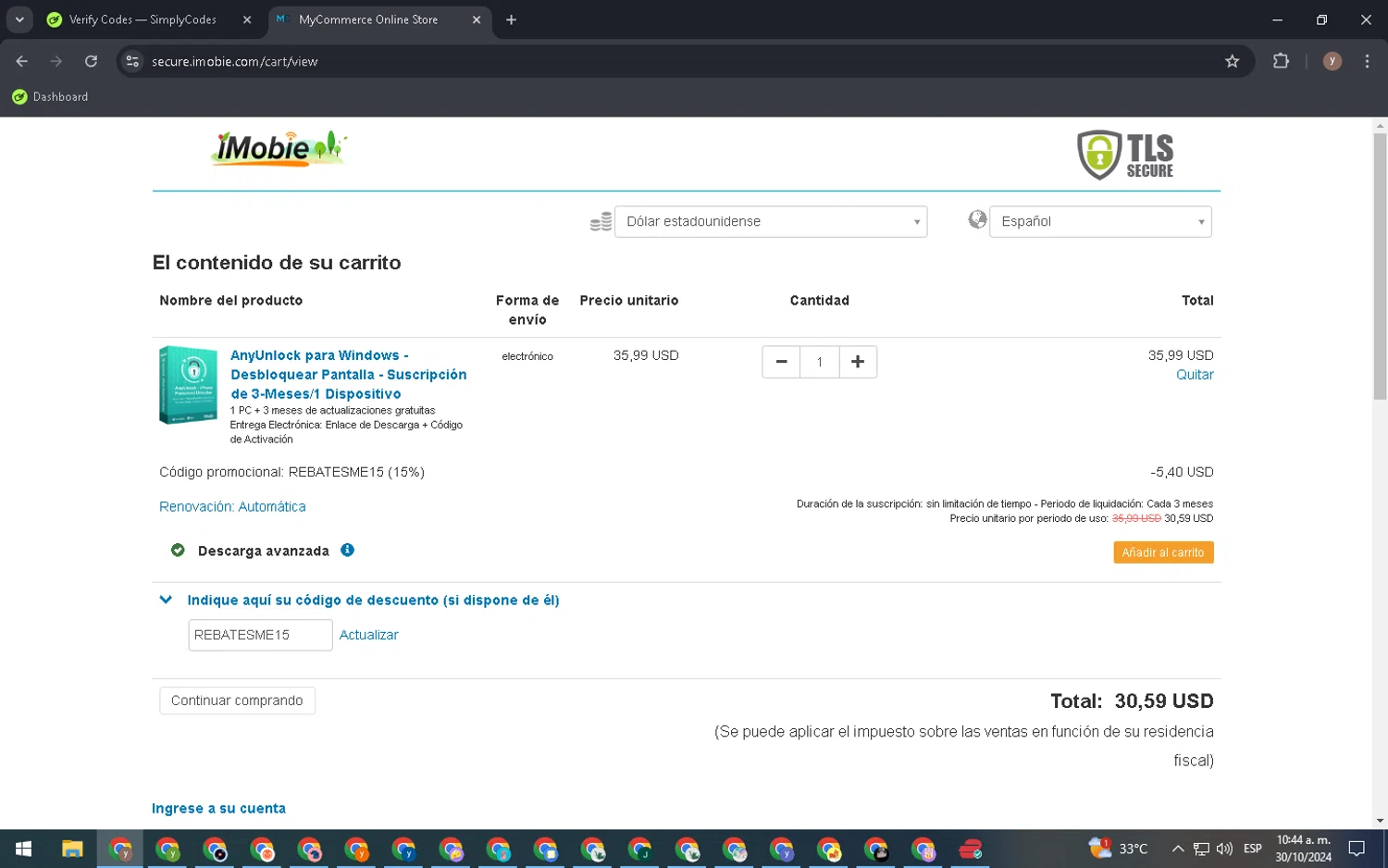Open site information icon in address bar
The width and height of the screenshot is (1388, 868).
pos(132,61)
